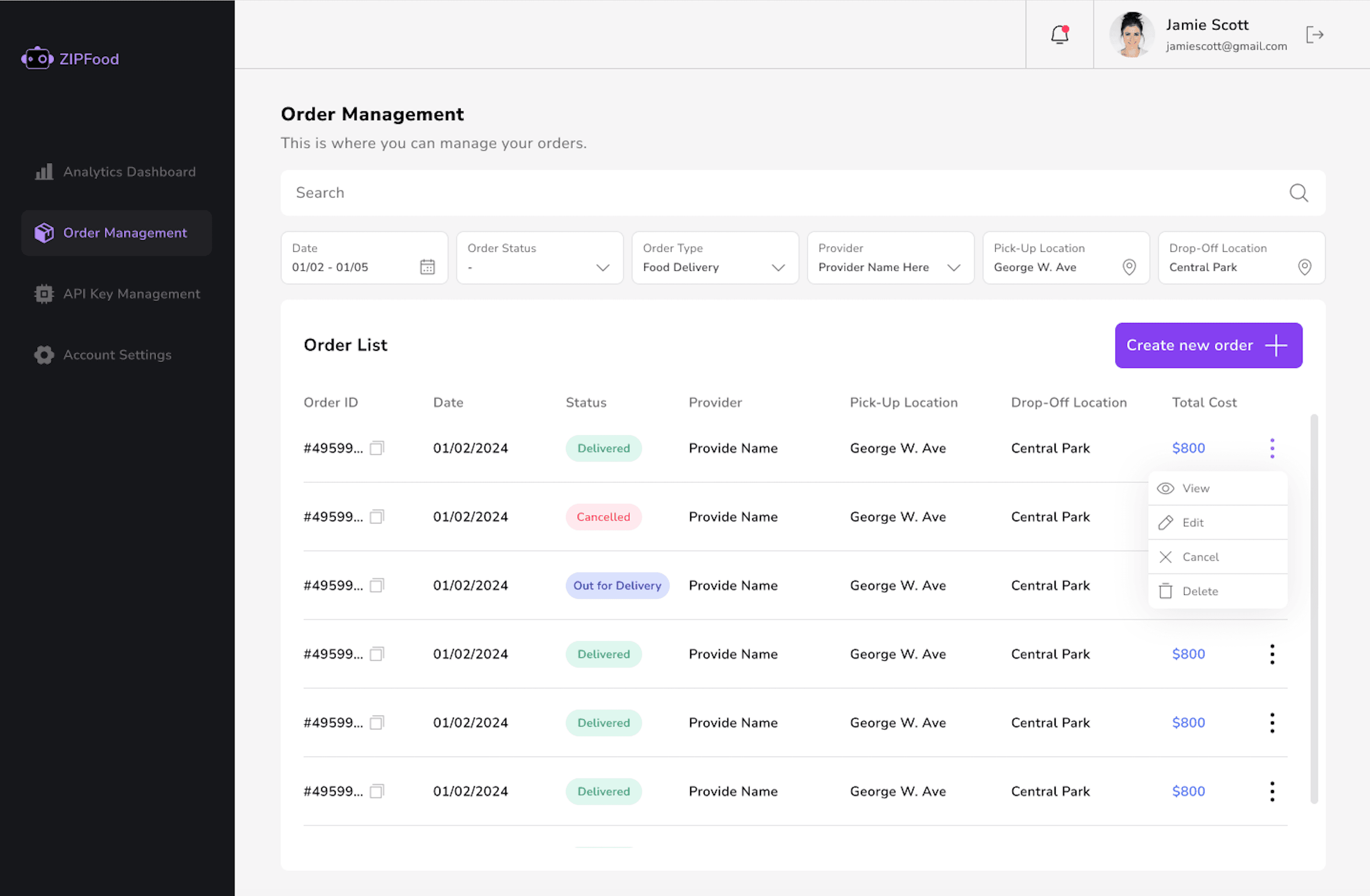
Task: Click the copy icon on the Out for Delivery row
Action: [377, 585]
